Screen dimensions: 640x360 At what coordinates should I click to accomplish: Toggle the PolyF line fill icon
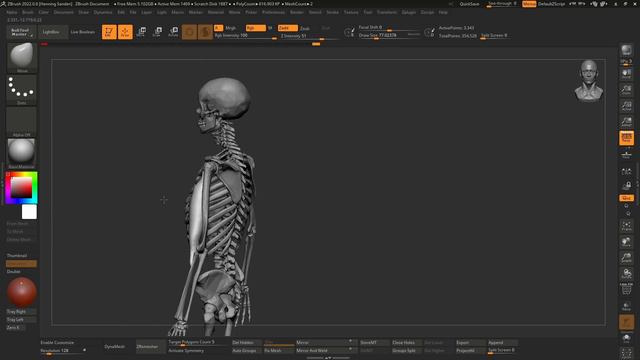coord(627,289)
